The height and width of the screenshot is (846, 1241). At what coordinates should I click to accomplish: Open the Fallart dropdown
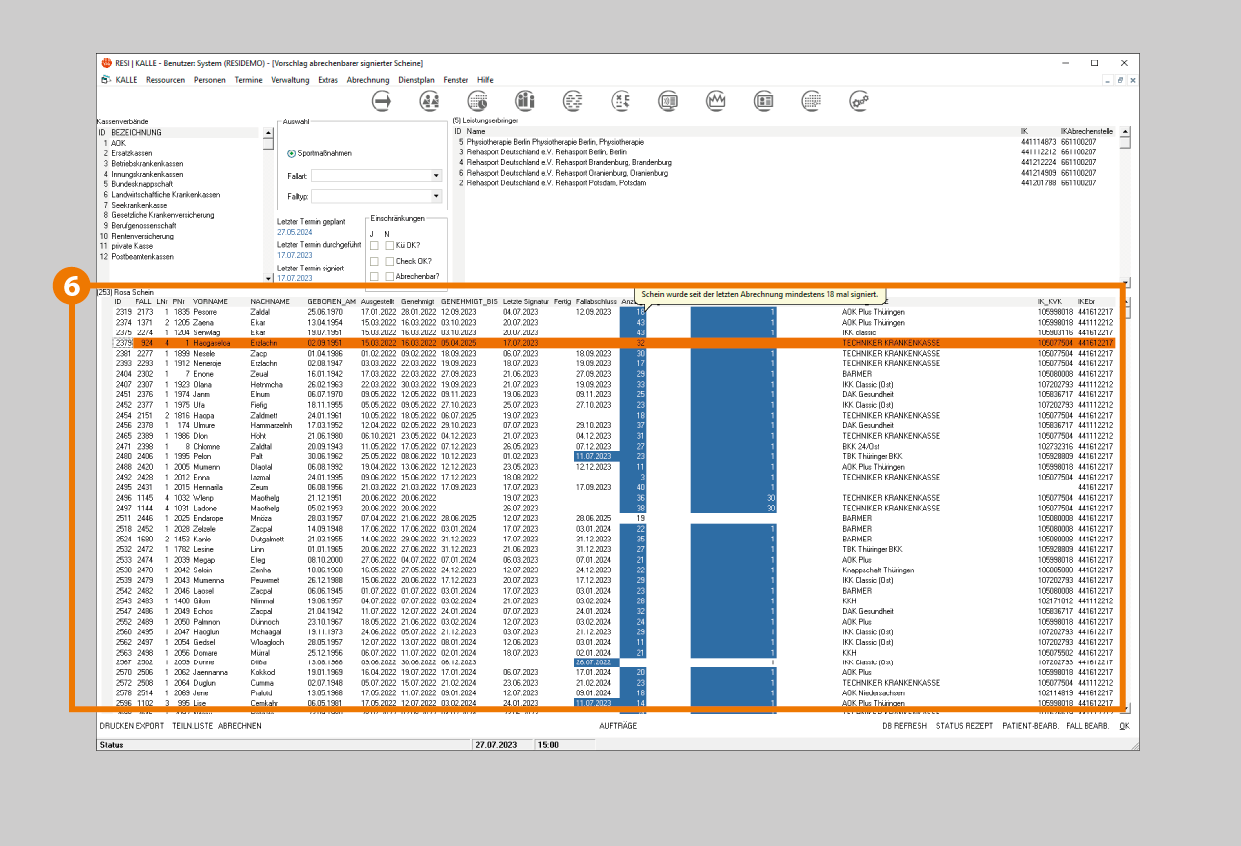[436, 175]
